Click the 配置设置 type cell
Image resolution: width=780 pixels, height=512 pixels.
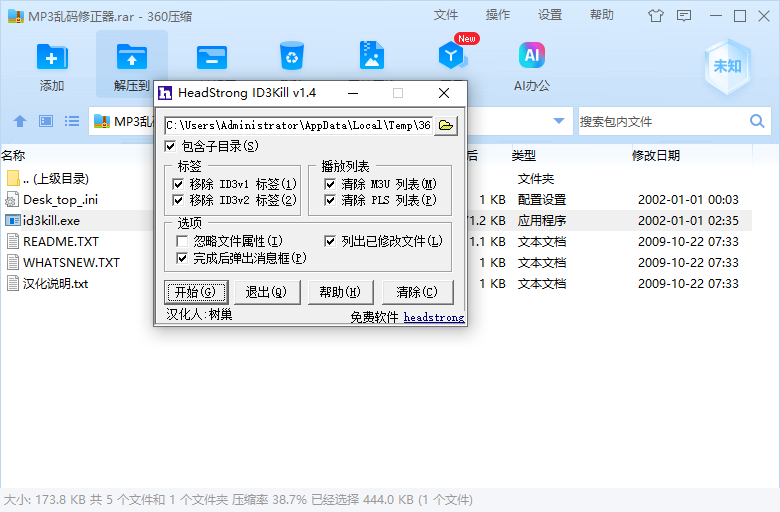tap(542, 200)
